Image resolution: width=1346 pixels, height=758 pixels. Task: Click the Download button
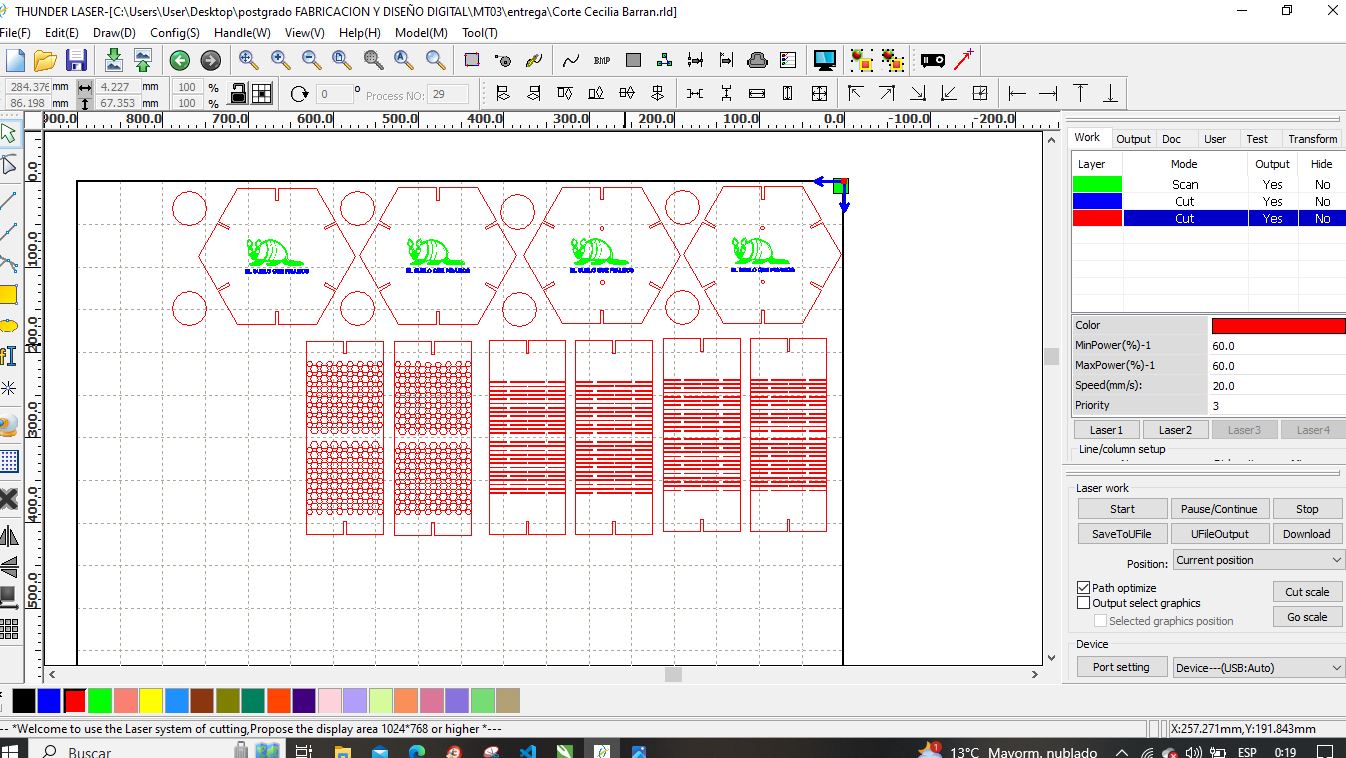[x=1307, y=534]
